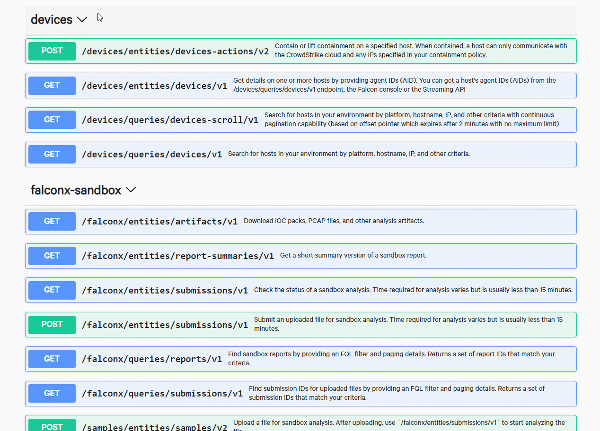This screenshot has width=600, height=431.
Task: Open submissions/v1 path in POST row
Action: click(x=165, y=325)
